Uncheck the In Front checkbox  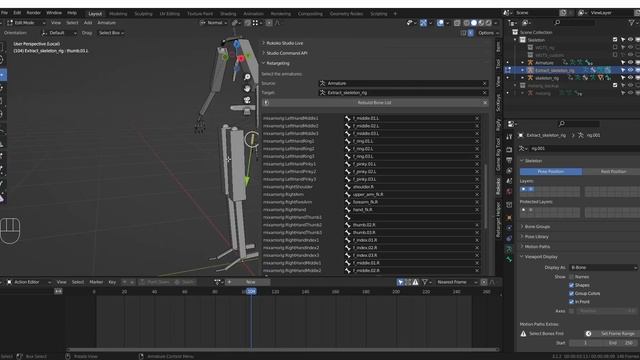click(571, 302)
